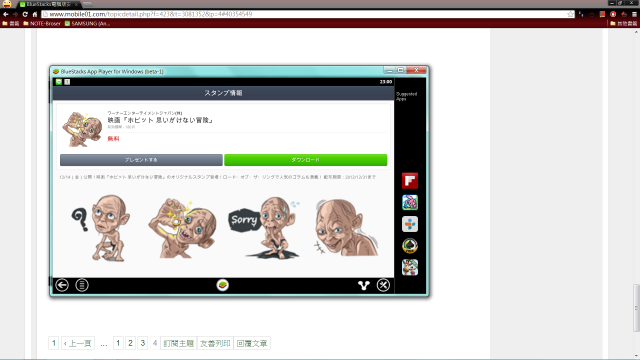Click the BlueStacks back arrow button

pos(62,285)
